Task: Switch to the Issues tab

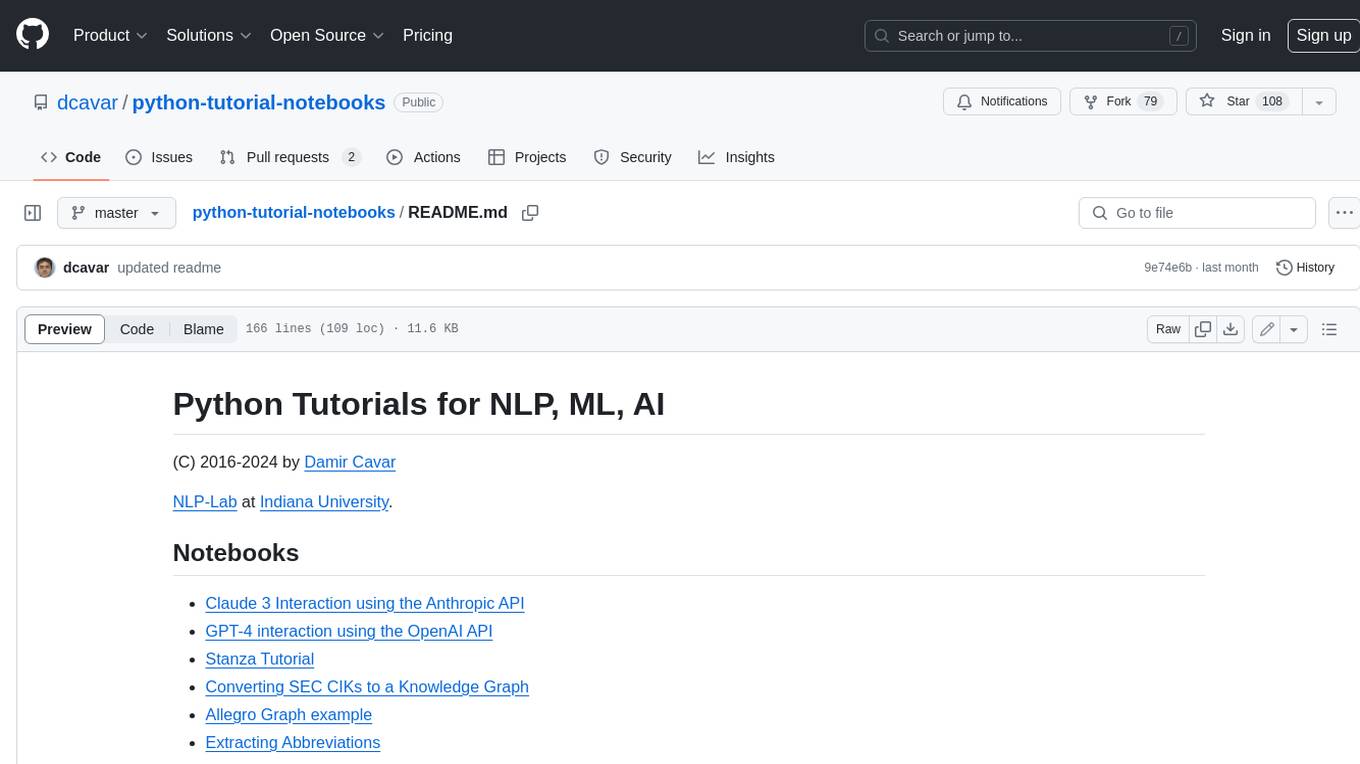Action: coord(159,157)
